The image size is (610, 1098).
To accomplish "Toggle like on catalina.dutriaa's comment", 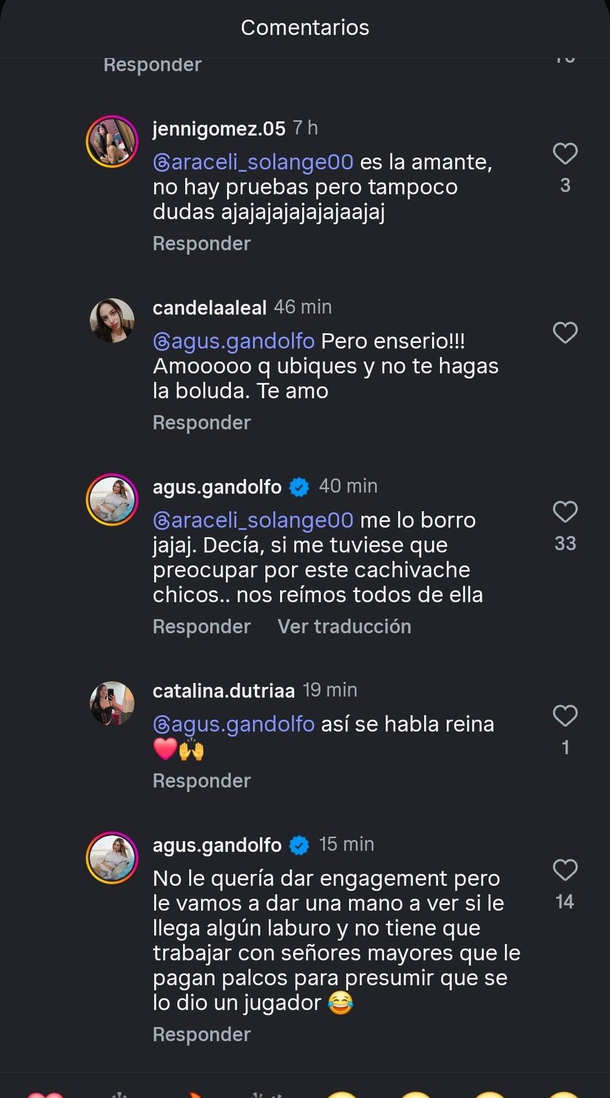I will click(x=565, y=716).
